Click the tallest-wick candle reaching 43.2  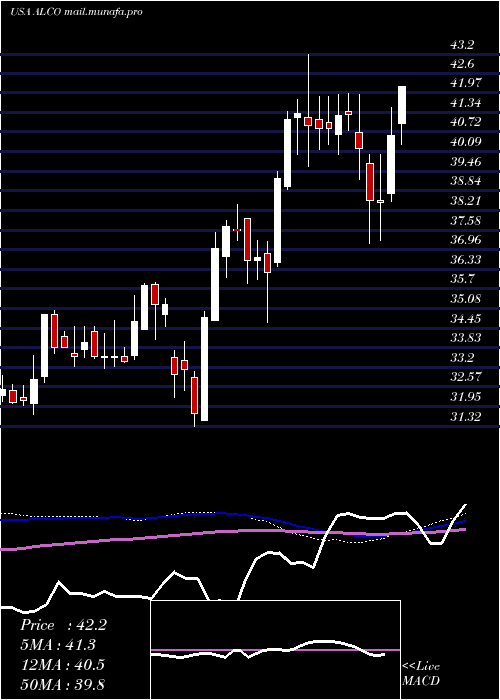click(x=308, y=111)
